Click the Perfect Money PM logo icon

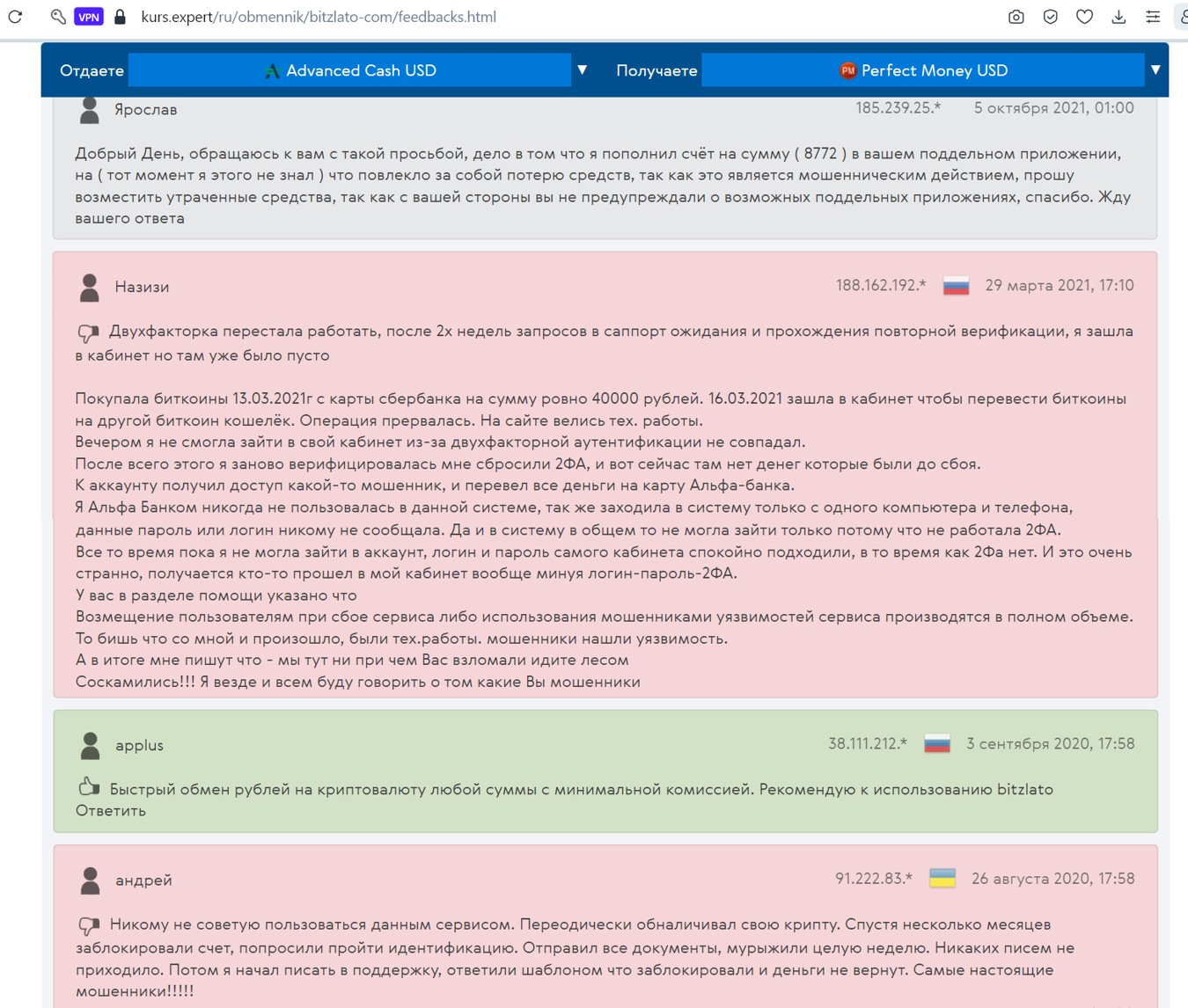[x=847, y=70]
